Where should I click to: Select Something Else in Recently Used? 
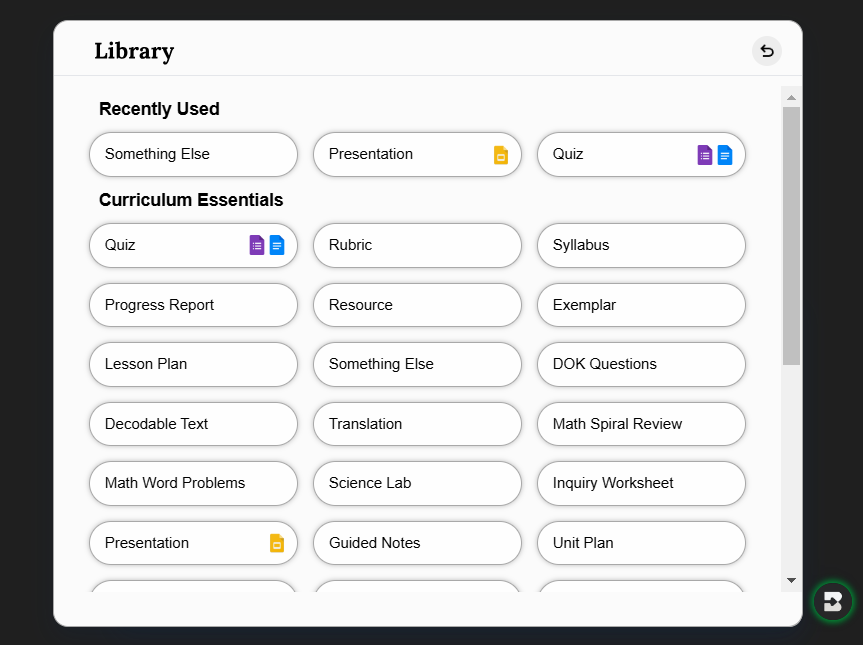tap(193, 154)
